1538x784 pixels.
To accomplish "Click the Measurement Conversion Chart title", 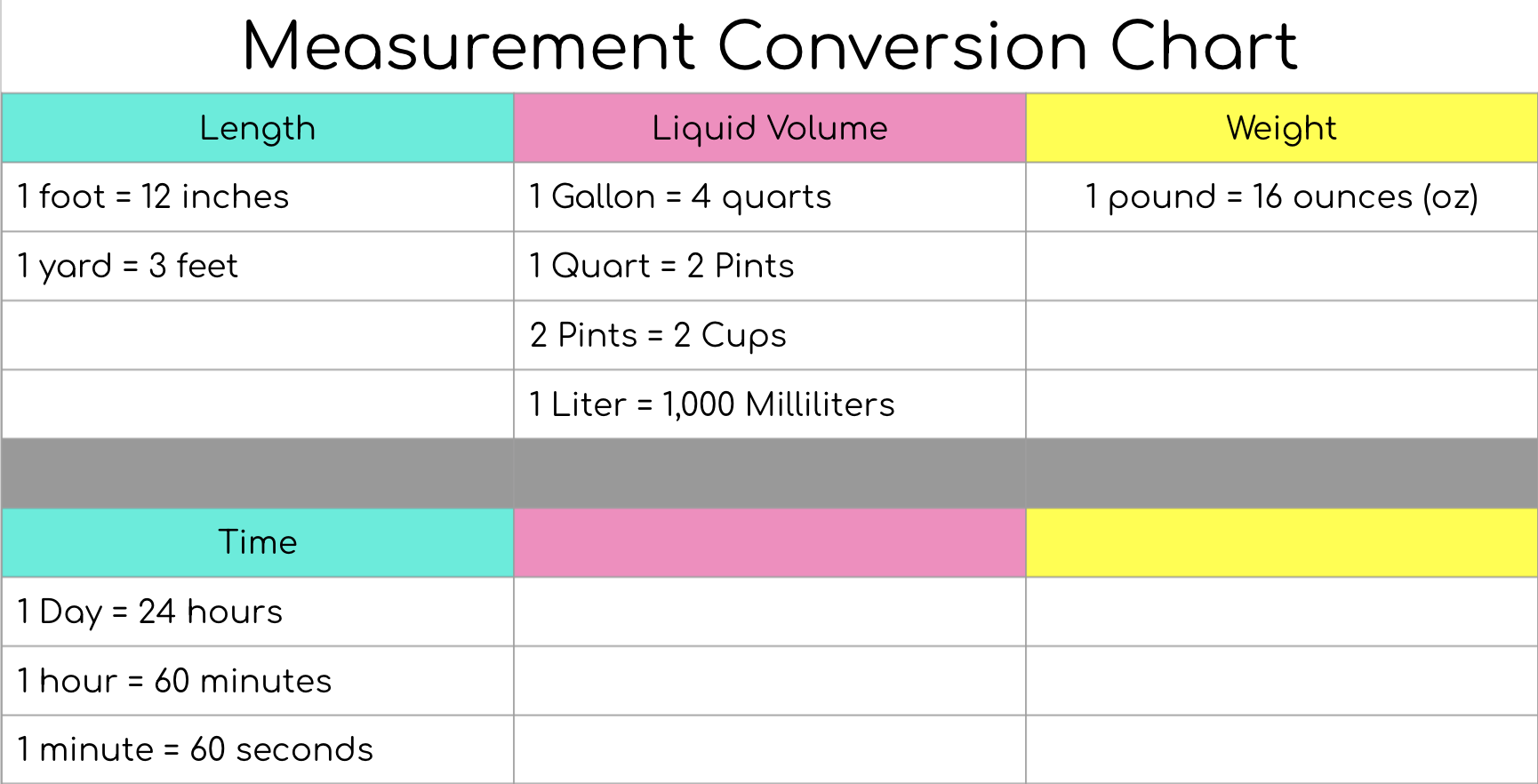I will [769, 46].
